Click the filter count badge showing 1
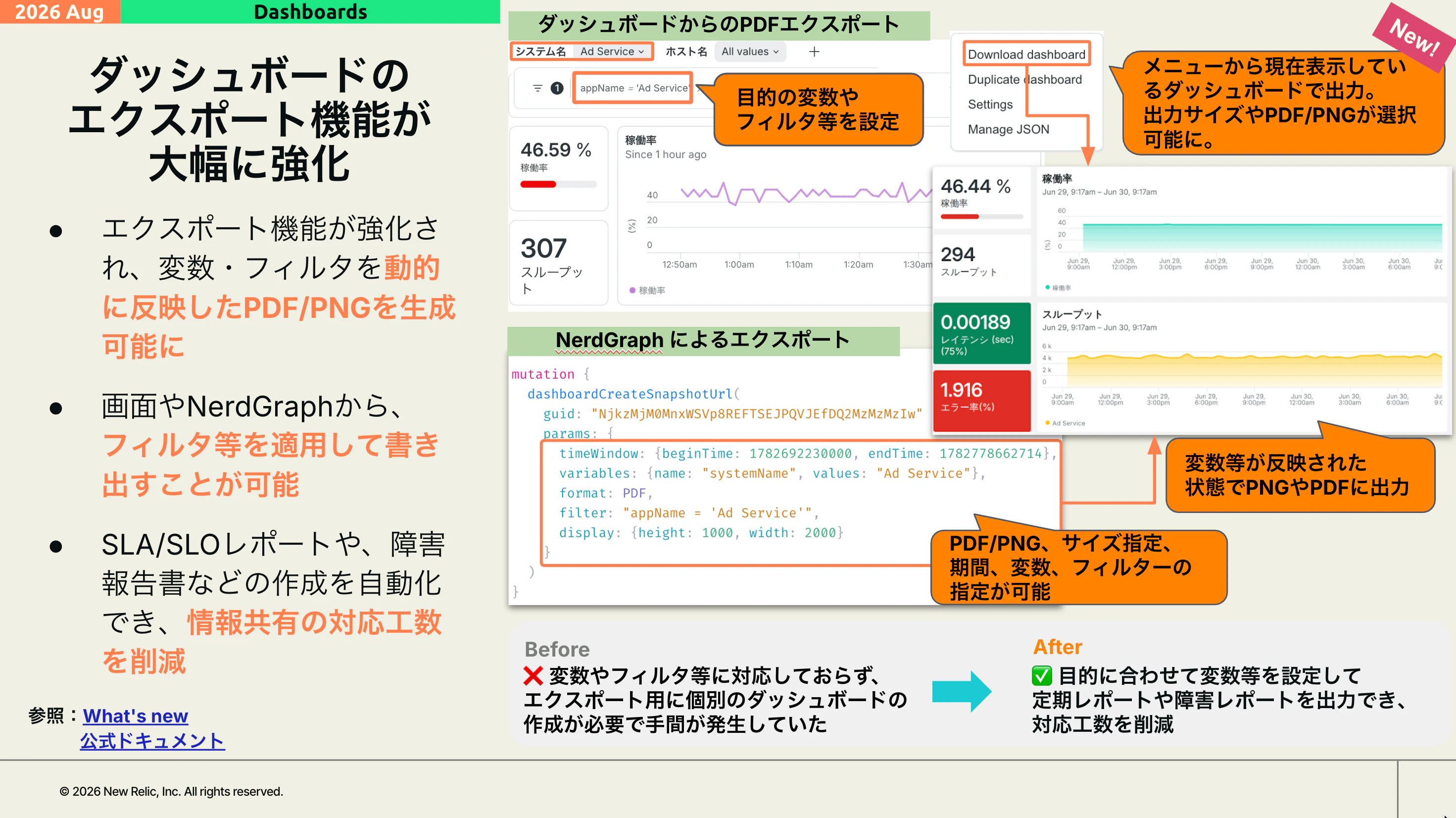The height and width of the screenshot is (818, 1456). [x=557, y=88]
